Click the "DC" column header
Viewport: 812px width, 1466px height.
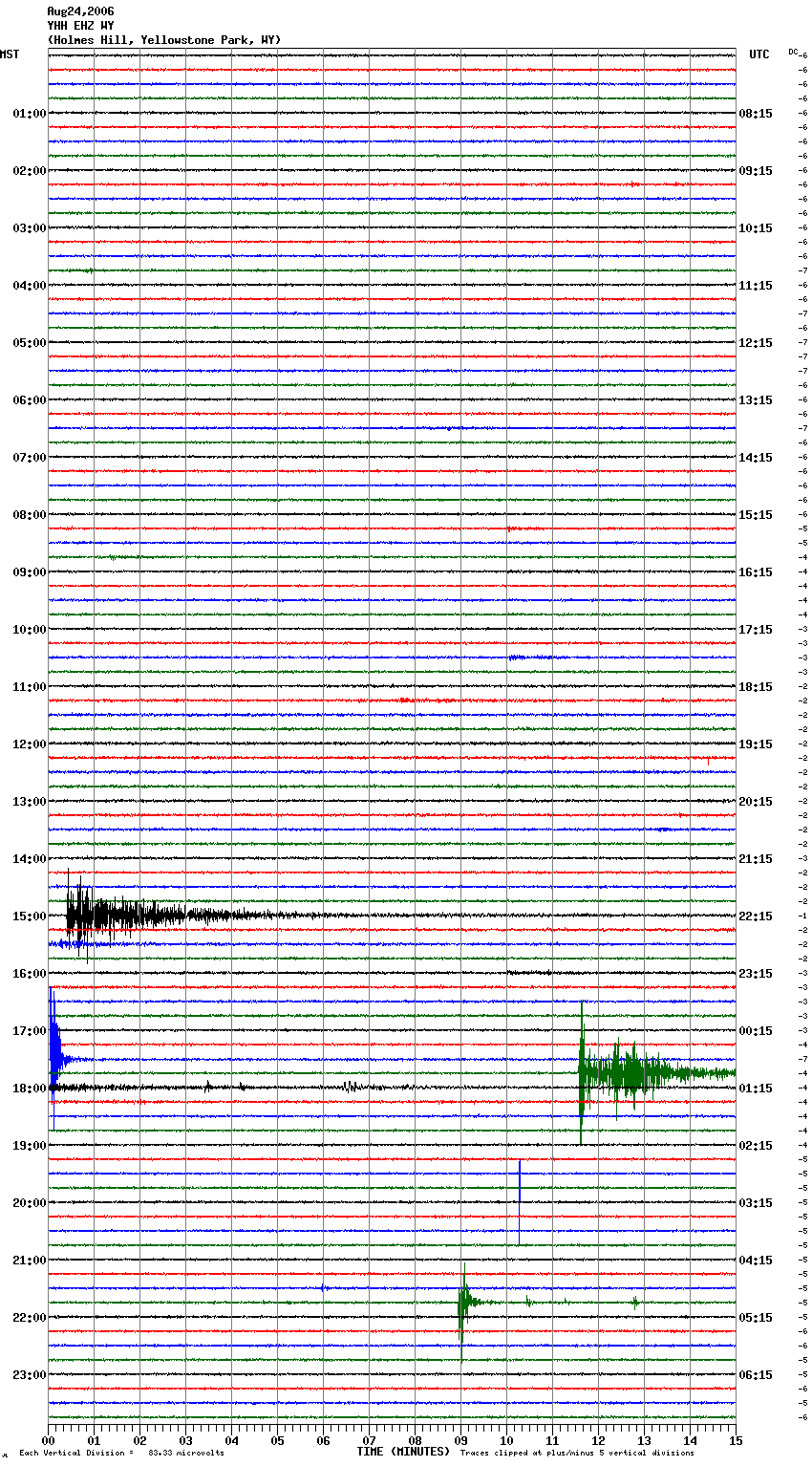tap(793, 52)
